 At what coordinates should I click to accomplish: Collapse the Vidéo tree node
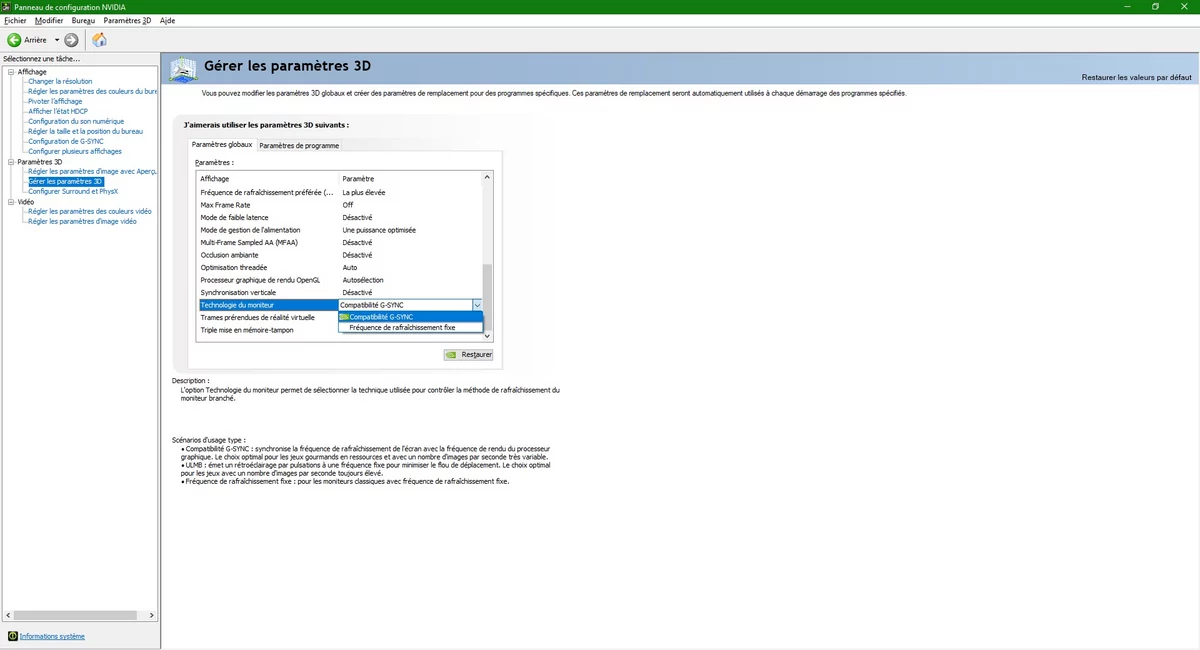click(x=10, y=202)
